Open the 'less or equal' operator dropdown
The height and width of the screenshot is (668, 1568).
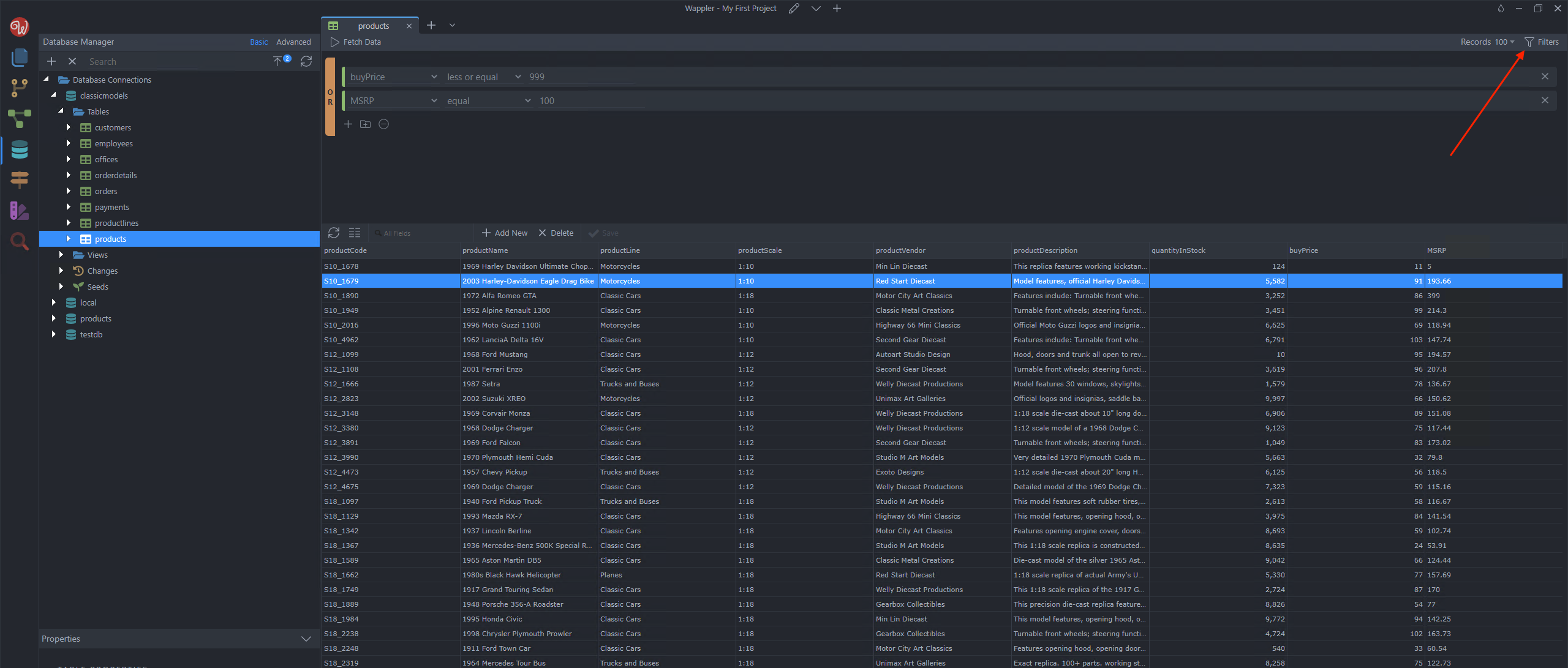tap(483, 77)
